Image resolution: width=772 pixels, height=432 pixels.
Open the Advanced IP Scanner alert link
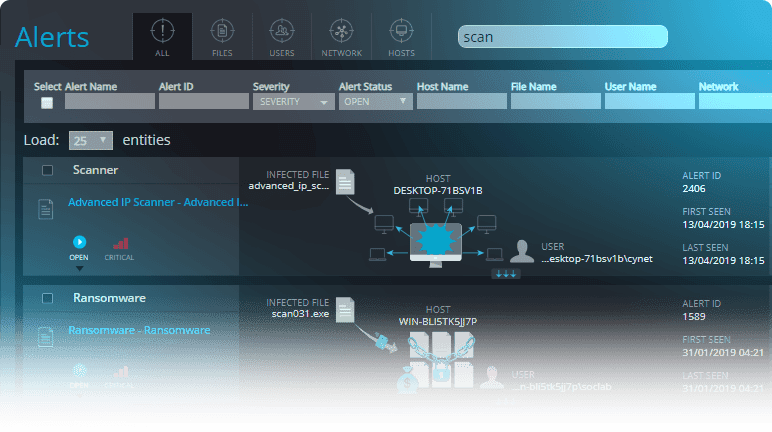(157, 202)
